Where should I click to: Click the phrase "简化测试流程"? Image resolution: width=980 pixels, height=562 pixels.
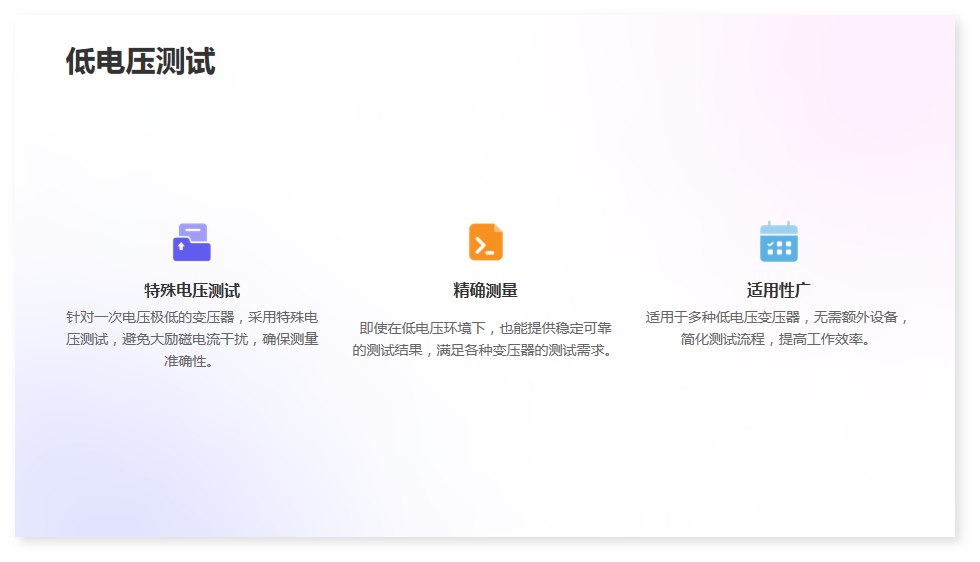(724, 339)
